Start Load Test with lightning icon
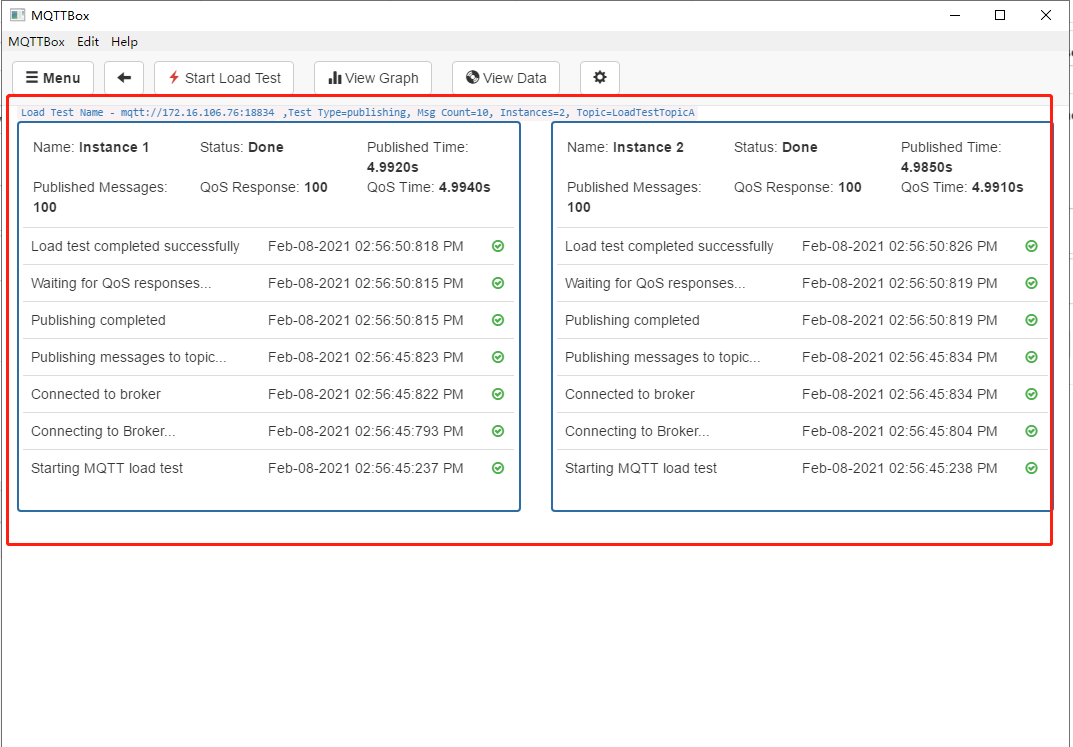Viewport: 1073px width, 747px height. pyautogui.click(x=224, y=78)
